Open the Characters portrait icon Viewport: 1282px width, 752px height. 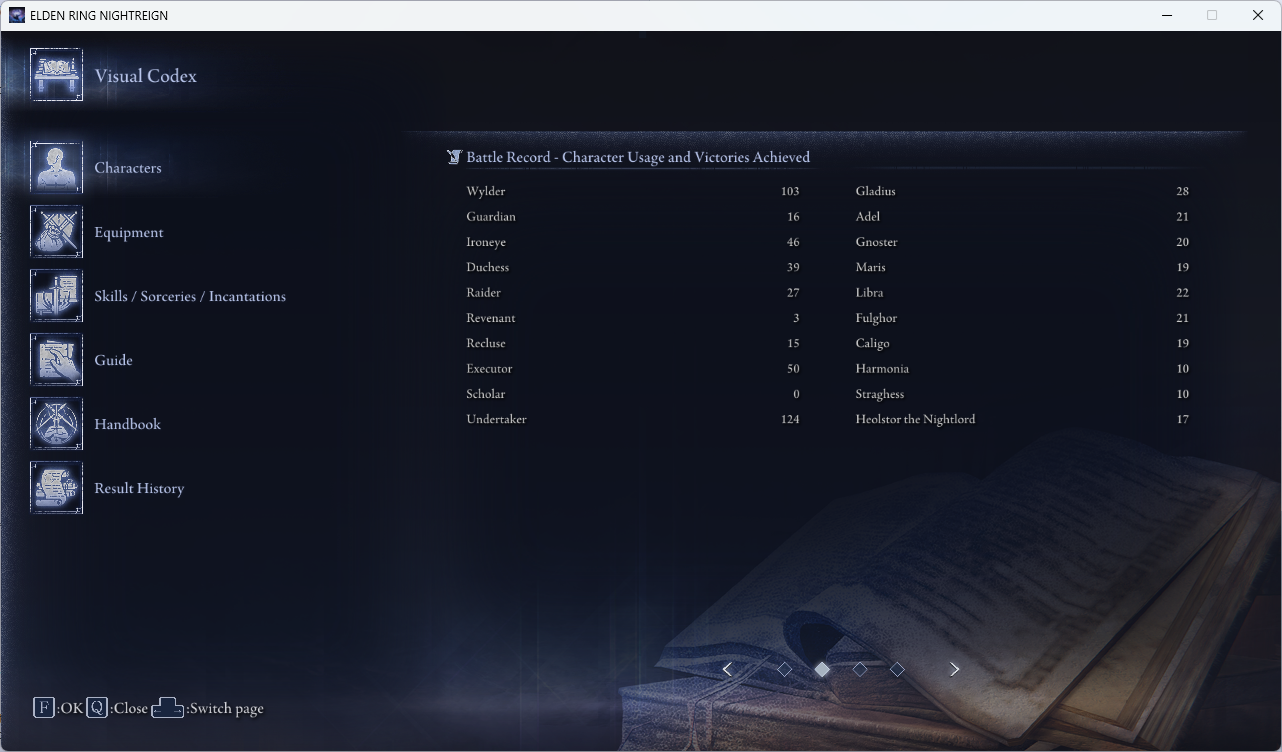56,167
